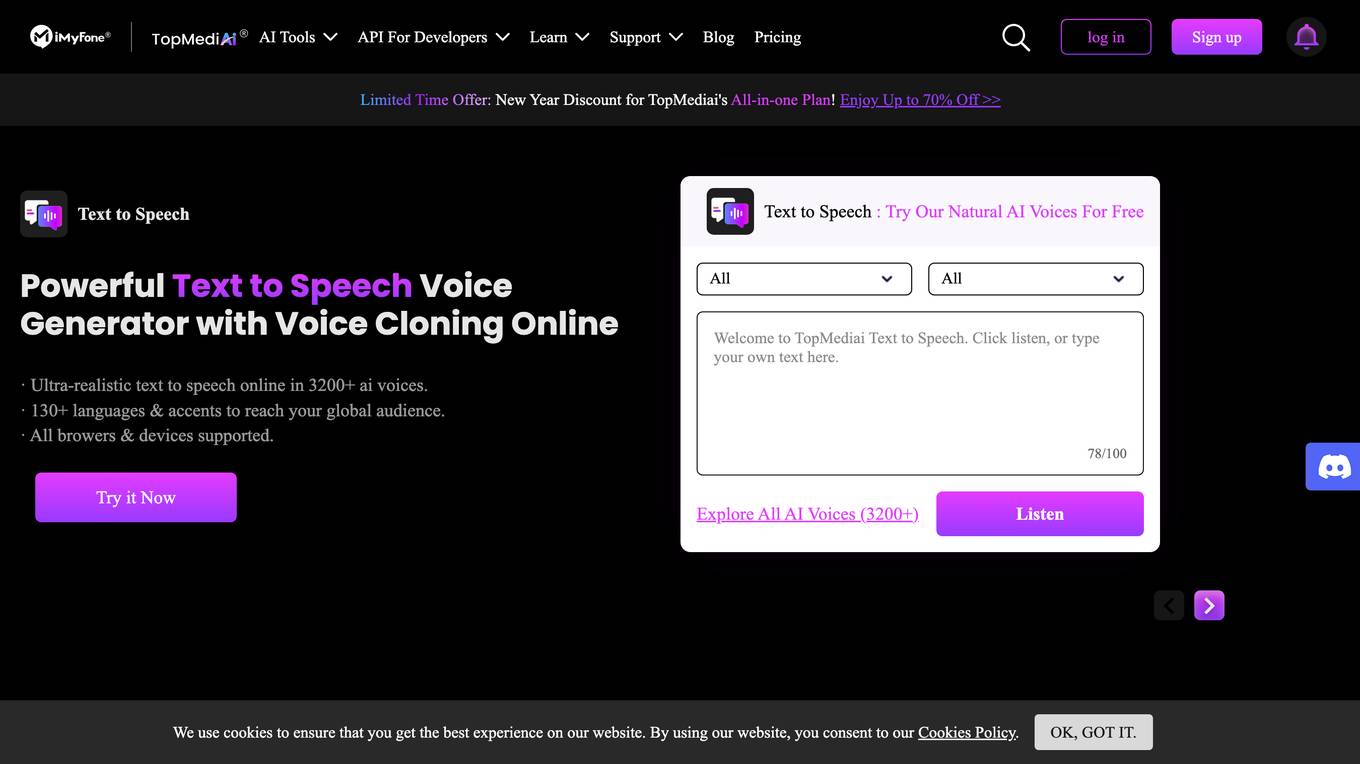1360x764 pixels.
Task: Click Explore All AI Voices (3200+) link
Action: click(807, 514)
